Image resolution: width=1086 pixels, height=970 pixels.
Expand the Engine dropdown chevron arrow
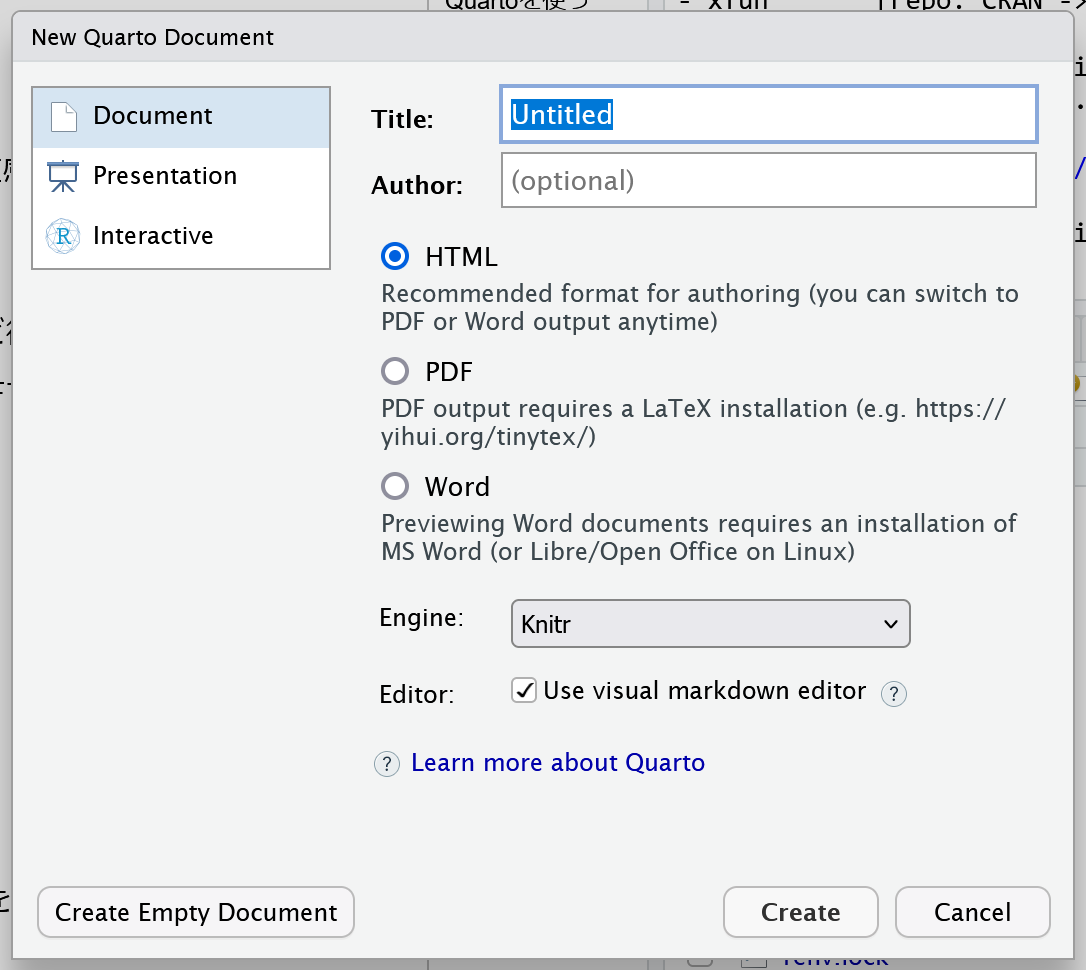click(891, 624)
